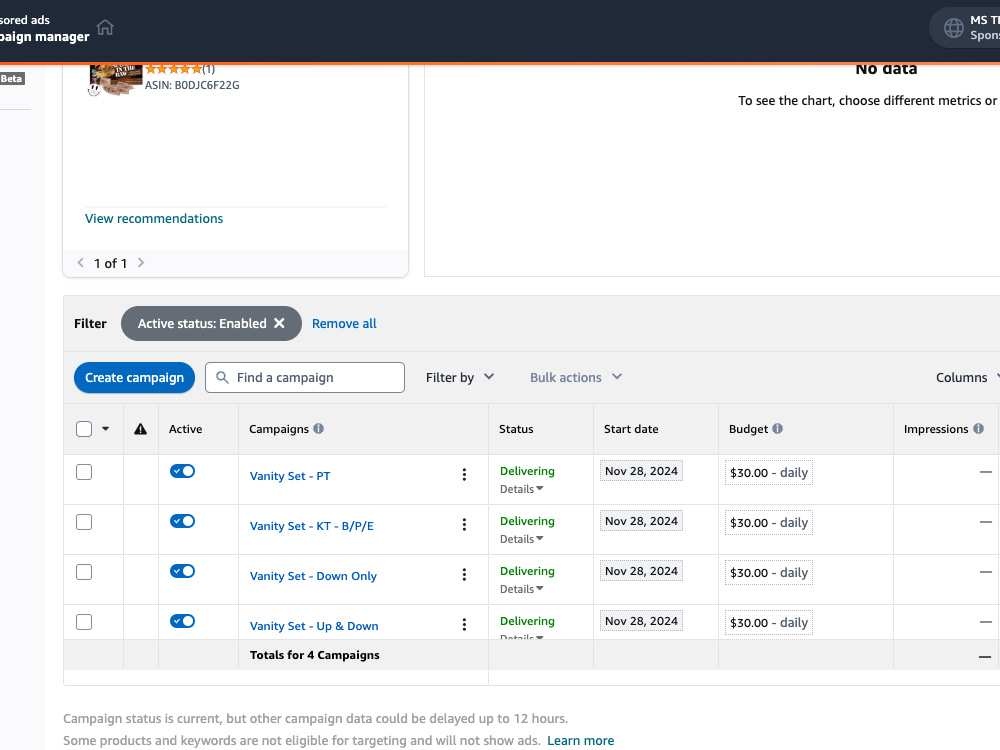Expand Details for Vanity Set - Down Only
The width and height of the screenshot is (1000, 750).
point(522,589)
